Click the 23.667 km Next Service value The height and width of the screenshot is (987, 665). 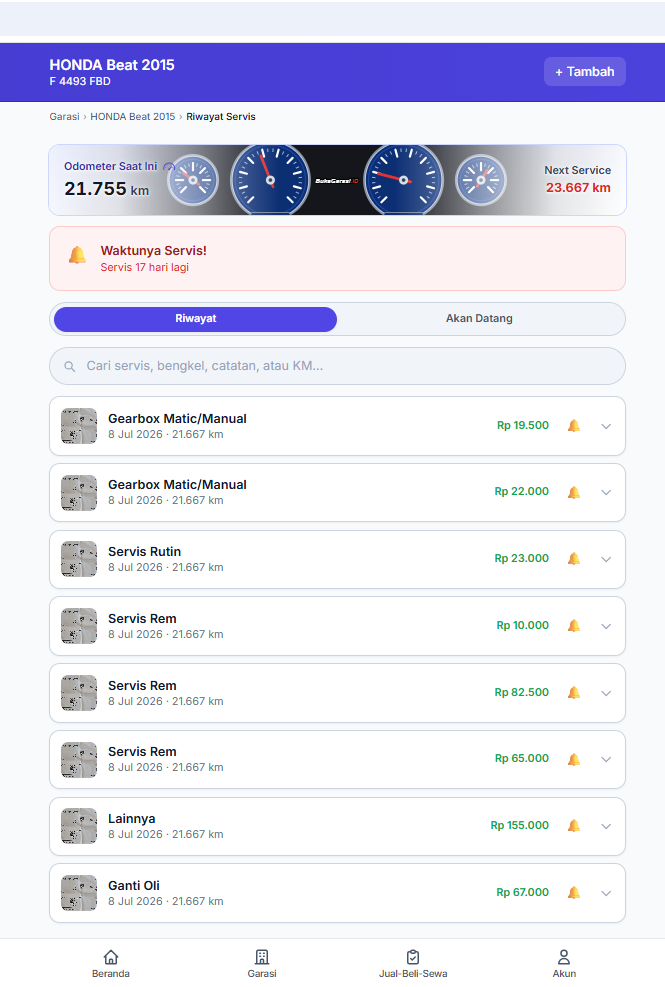coord(578,188)
